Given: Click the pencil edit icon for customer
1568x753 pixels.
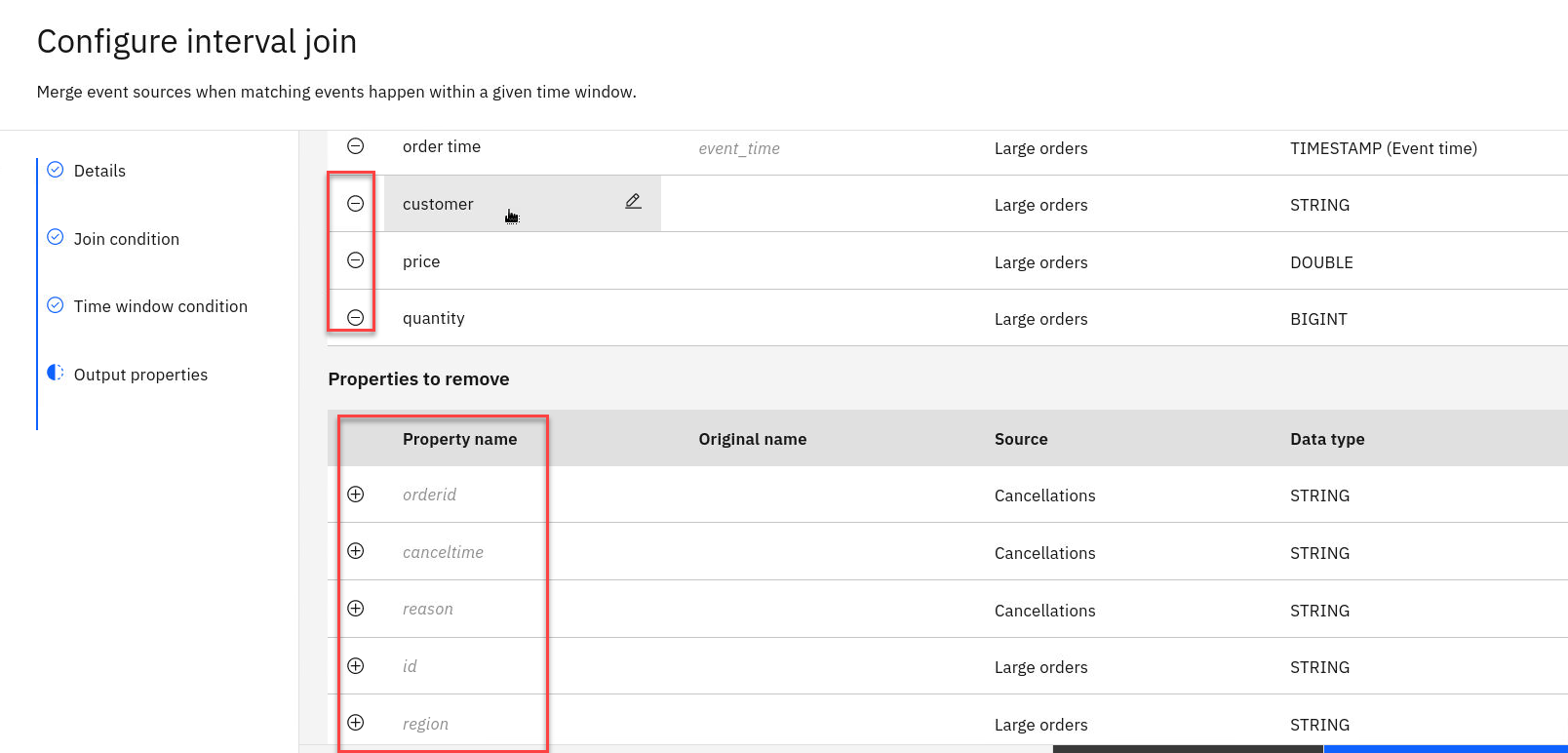Looking at the screenshot, I should pos(633,201).
